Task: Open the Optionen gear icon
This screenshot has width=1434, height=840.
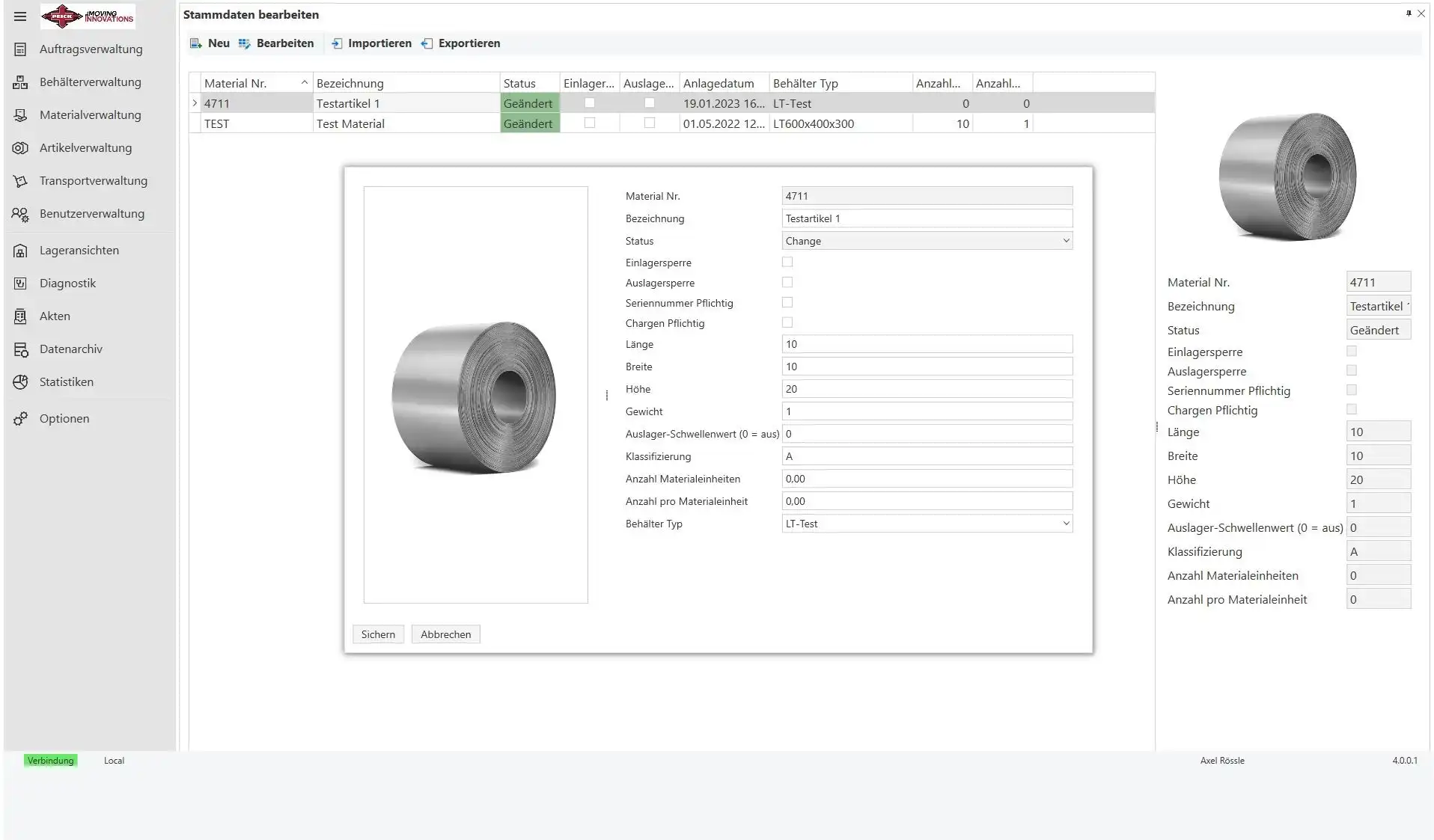Action: point(20,419)
